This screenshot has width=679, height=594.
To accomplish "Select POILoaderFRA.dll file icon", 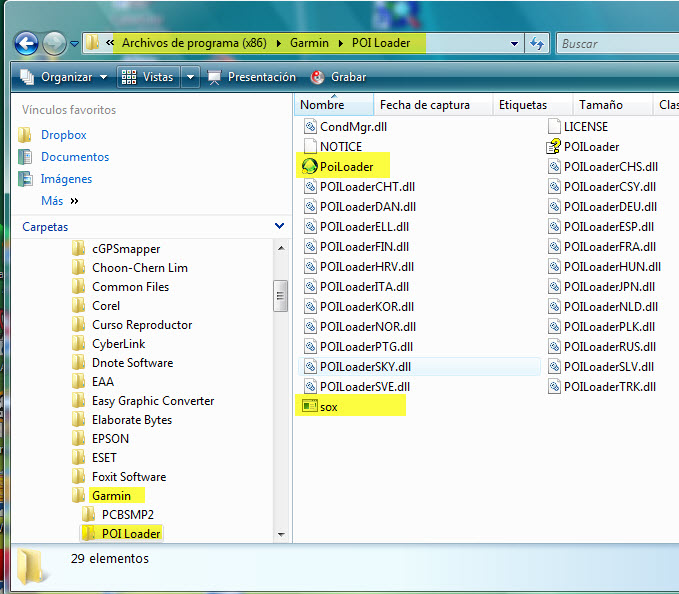I will (x=554, y=247).
